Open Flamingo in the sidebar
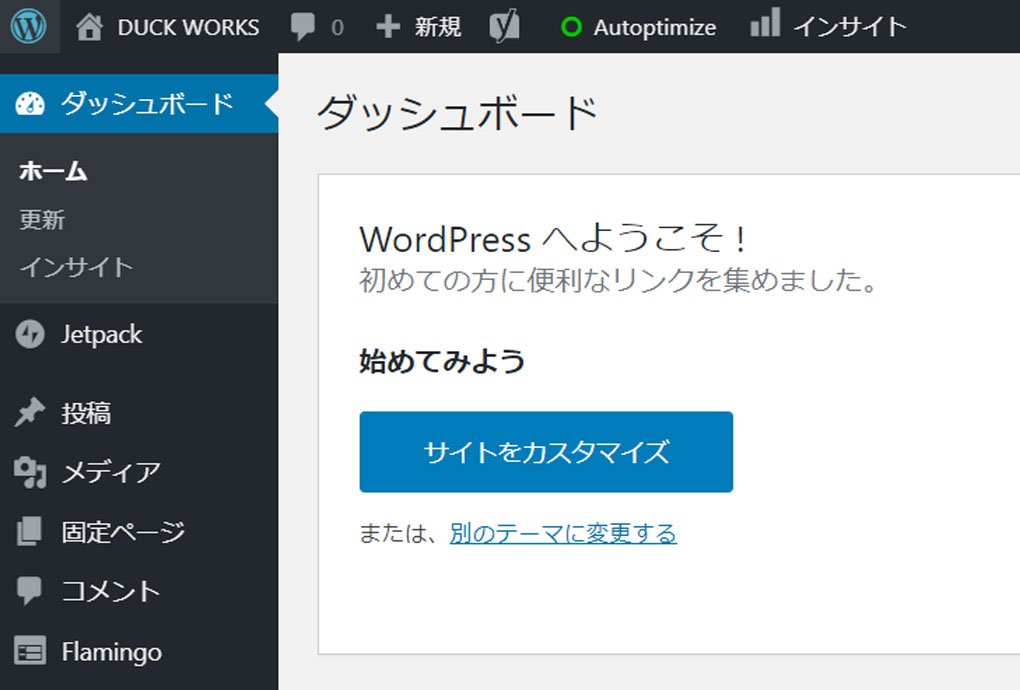 point(112,652)
